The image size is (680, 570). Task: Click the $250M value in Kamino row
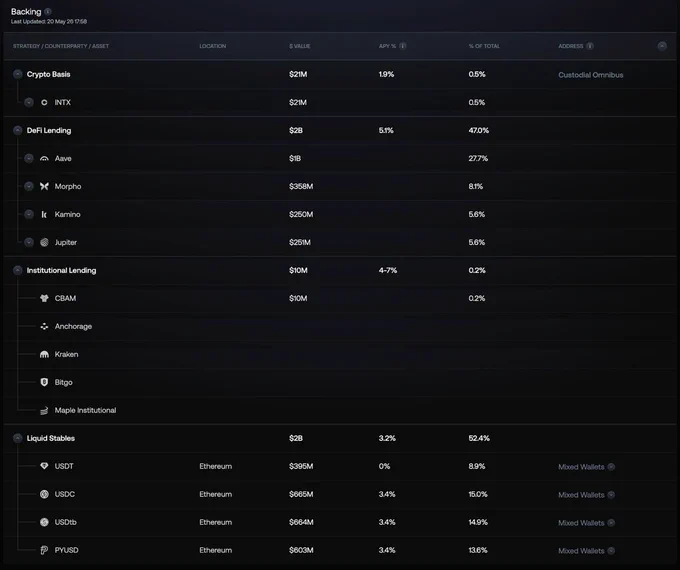coord(301,214)
